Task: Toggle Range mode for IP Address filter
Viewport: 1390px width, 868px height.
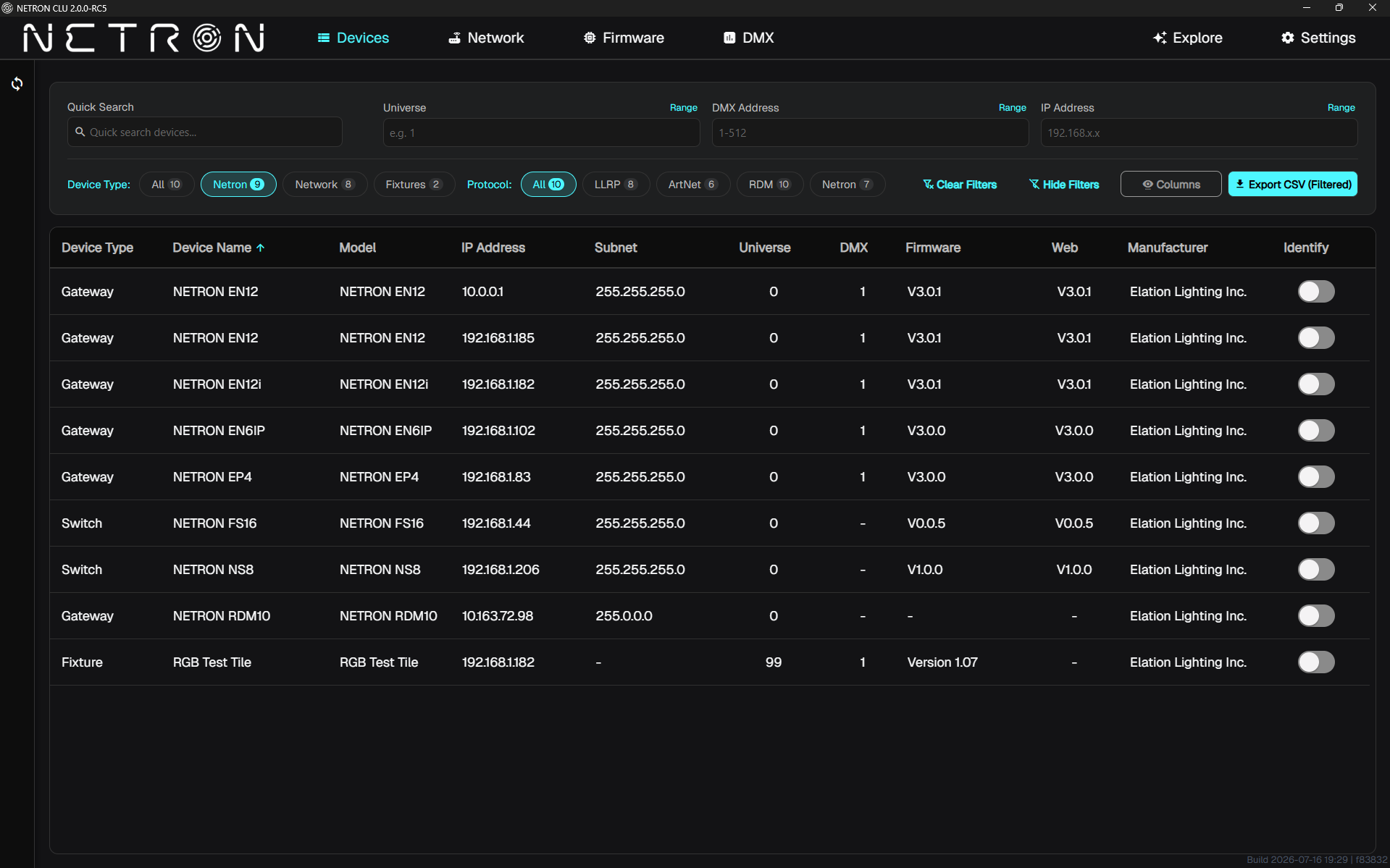Action: click(x=1341, y=108)
